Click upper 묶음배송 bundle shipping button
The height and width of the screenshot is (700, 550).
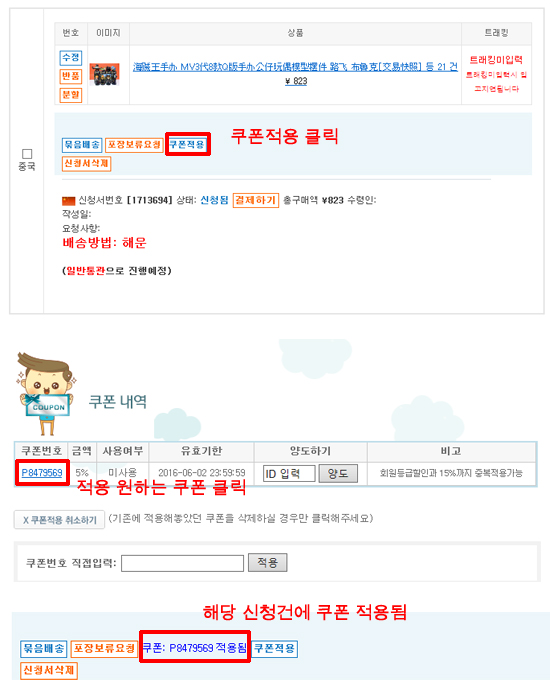[x=82, y=145]
